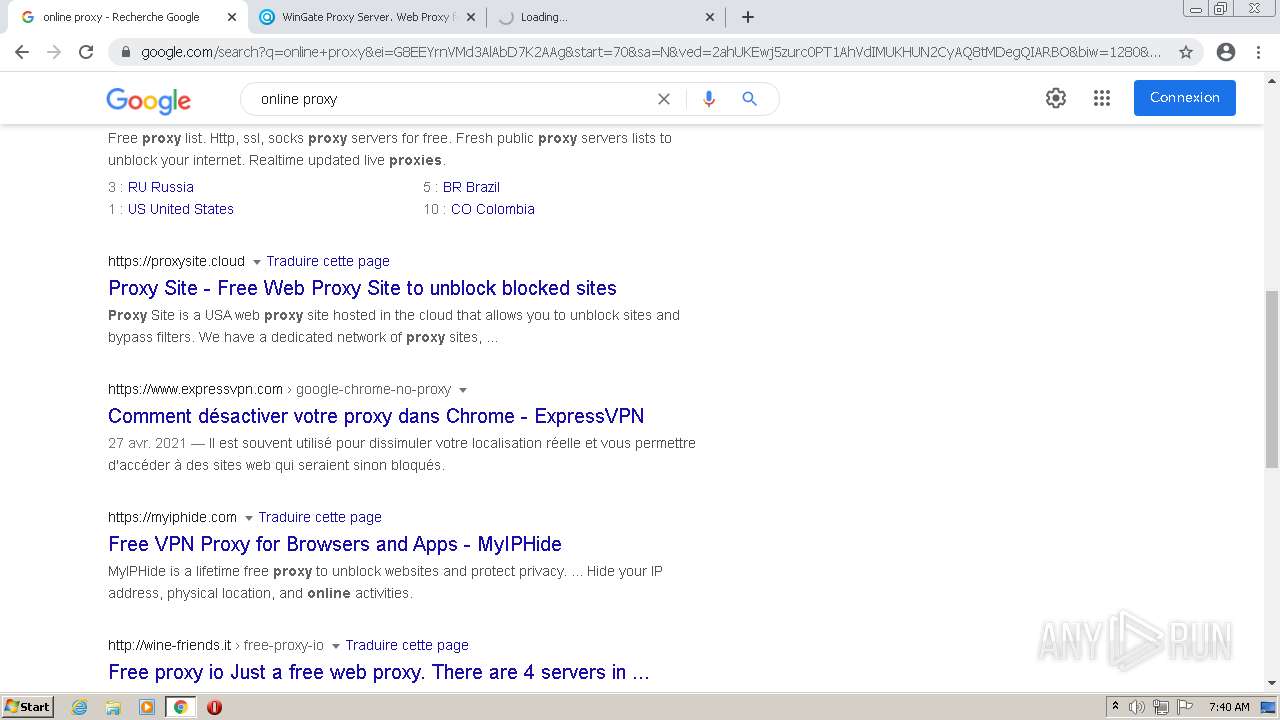Click the volume speaker tray icon
Image resolution: width=1280 pixels, height=720 pixels.
(1137, 707)
